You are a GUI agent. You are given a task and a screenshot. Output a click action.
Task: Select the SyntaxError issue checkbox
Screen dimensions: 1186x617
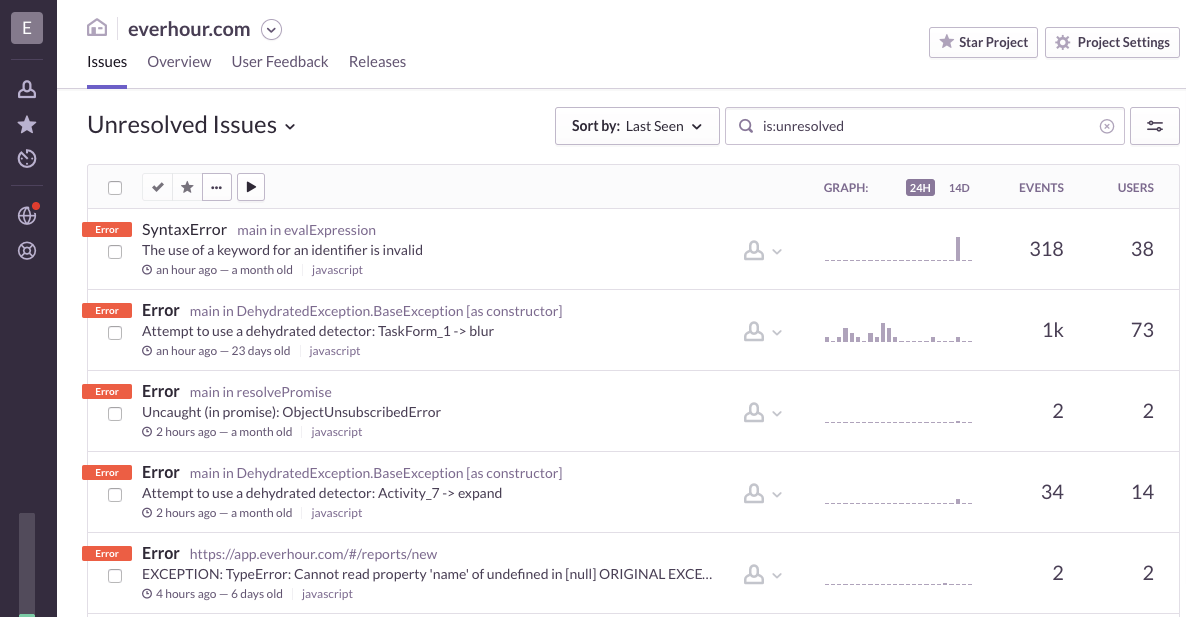pyautogui.click(x=115, y=252)
